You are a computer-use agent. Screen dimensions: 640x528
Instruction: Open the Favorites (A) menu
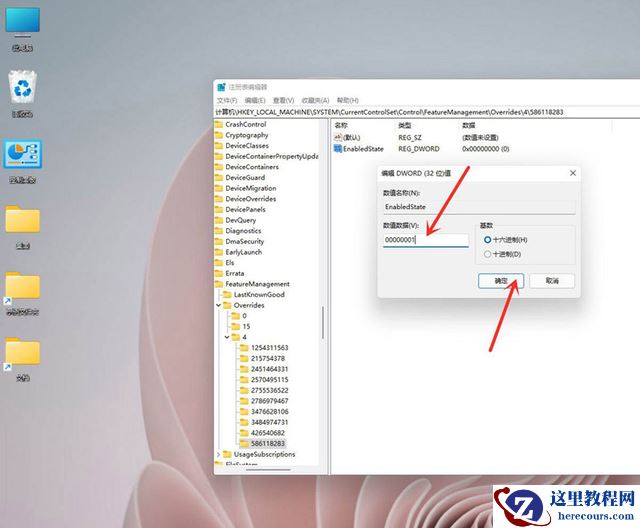(x=315, y=100)
